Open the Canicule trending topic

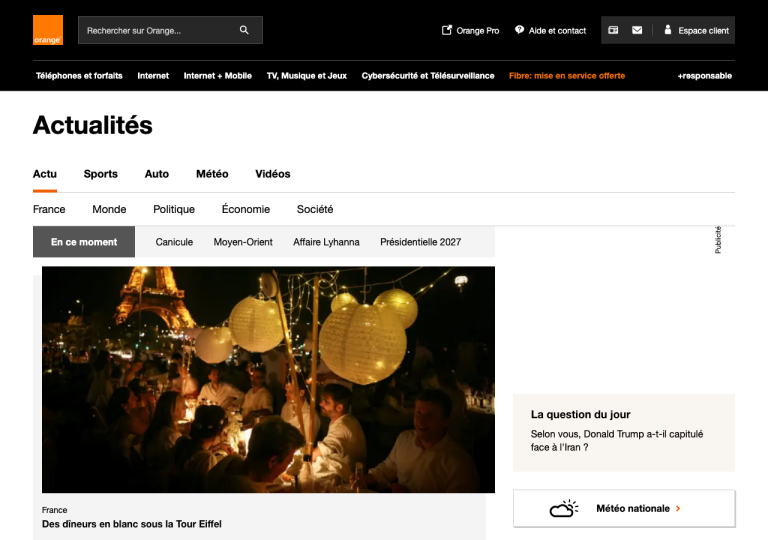174,242
